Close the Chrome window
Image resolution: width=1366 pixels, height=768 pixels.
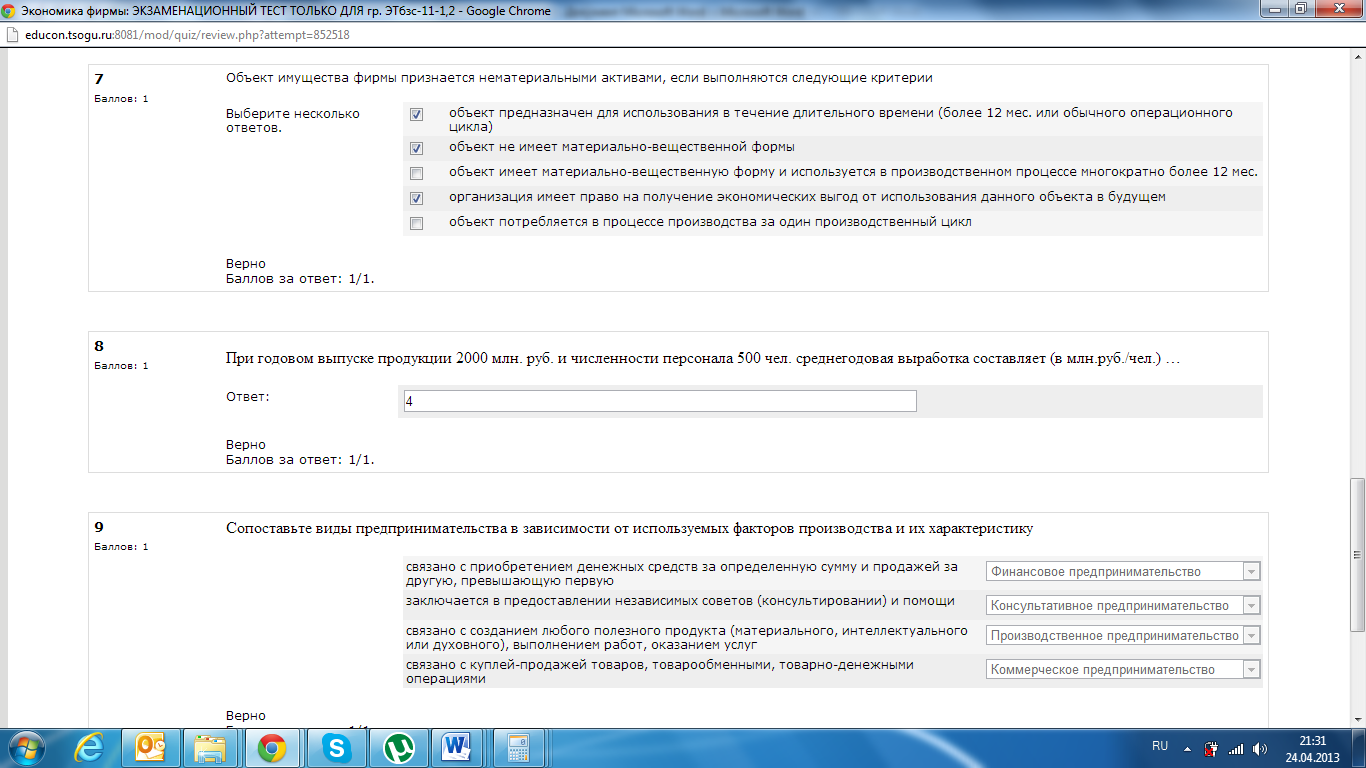[x=1337, y=9]
